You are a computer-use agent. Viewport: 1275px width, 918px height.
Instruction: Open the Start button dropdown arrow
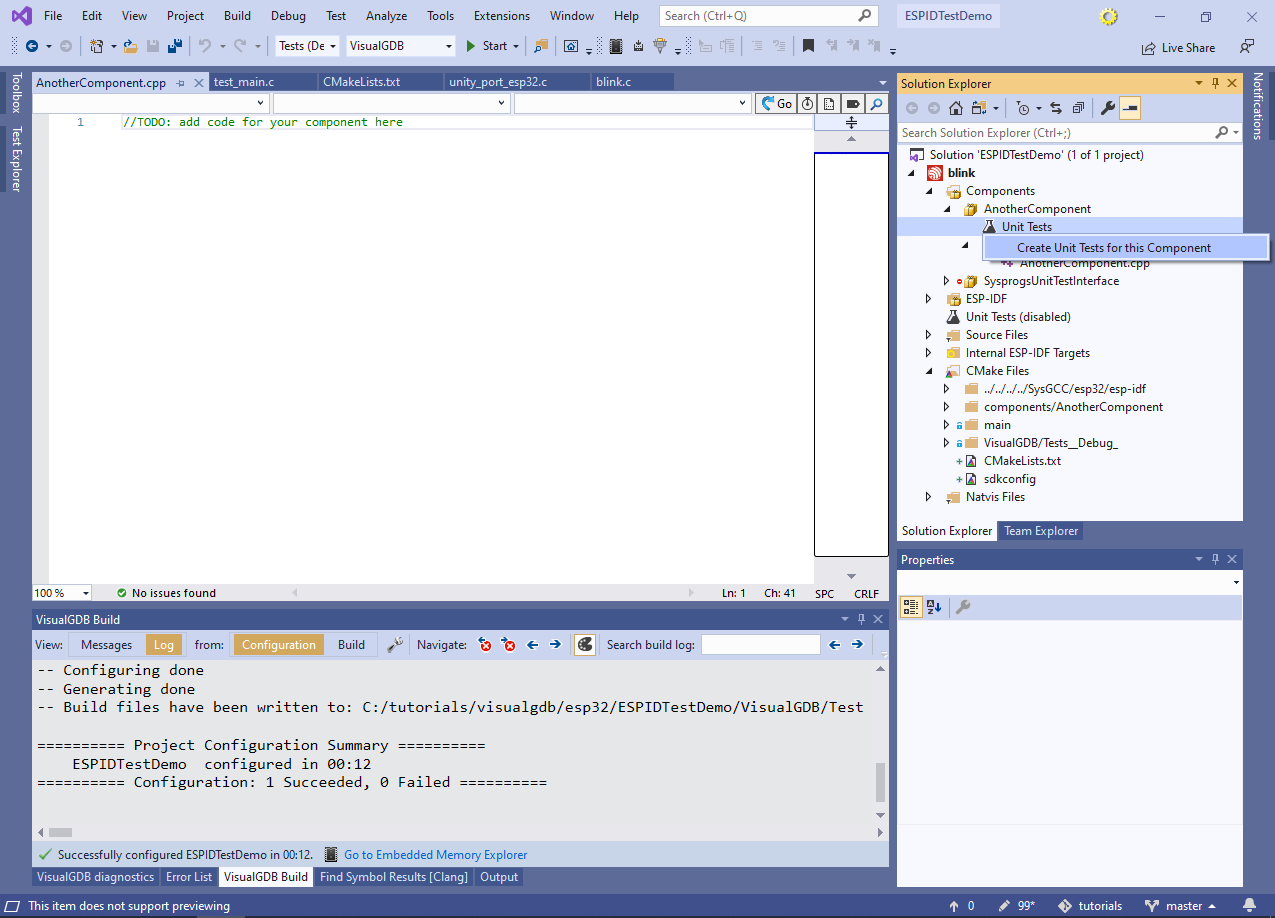click(x=516, y=46)
